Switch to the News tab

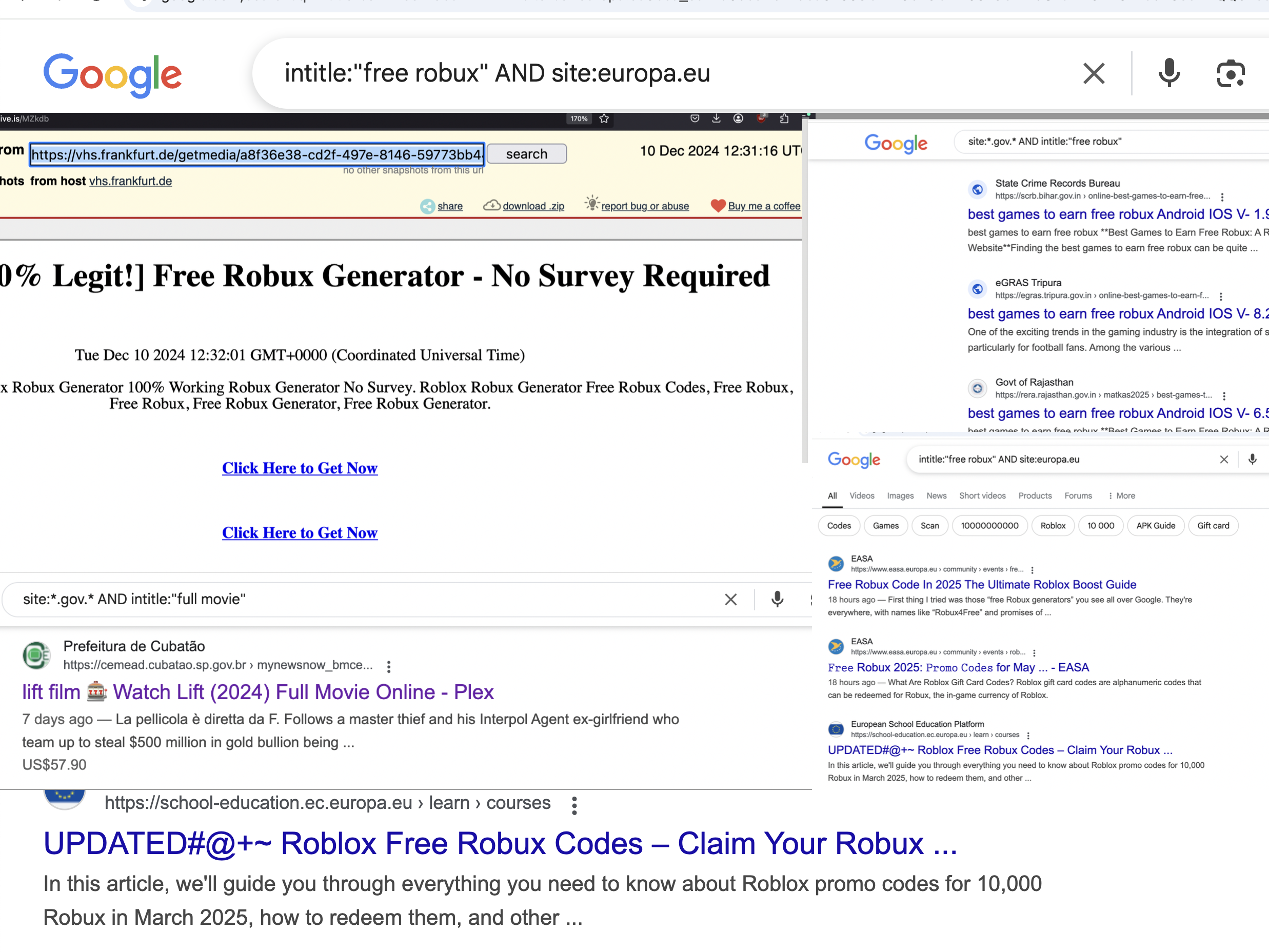[x=936, y=496]
